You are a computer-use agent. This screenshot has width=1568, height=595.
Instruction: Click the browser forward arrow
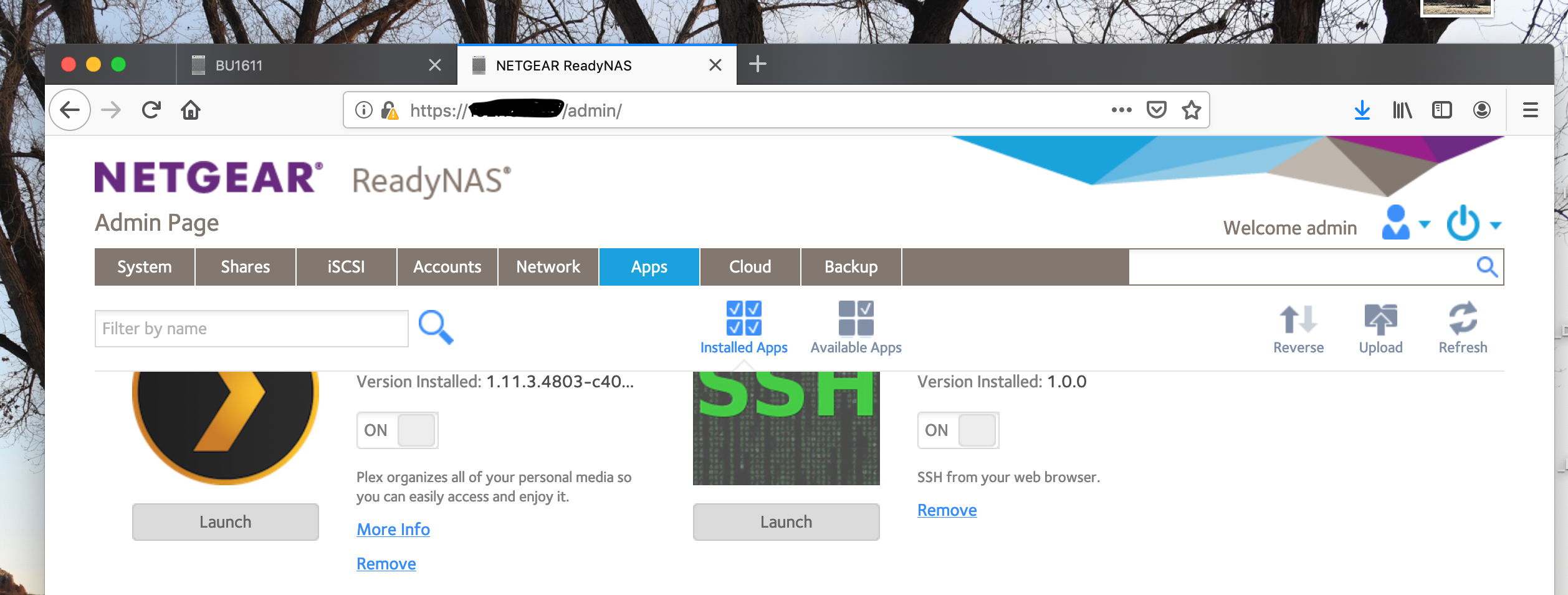click(x=111, y=110)
